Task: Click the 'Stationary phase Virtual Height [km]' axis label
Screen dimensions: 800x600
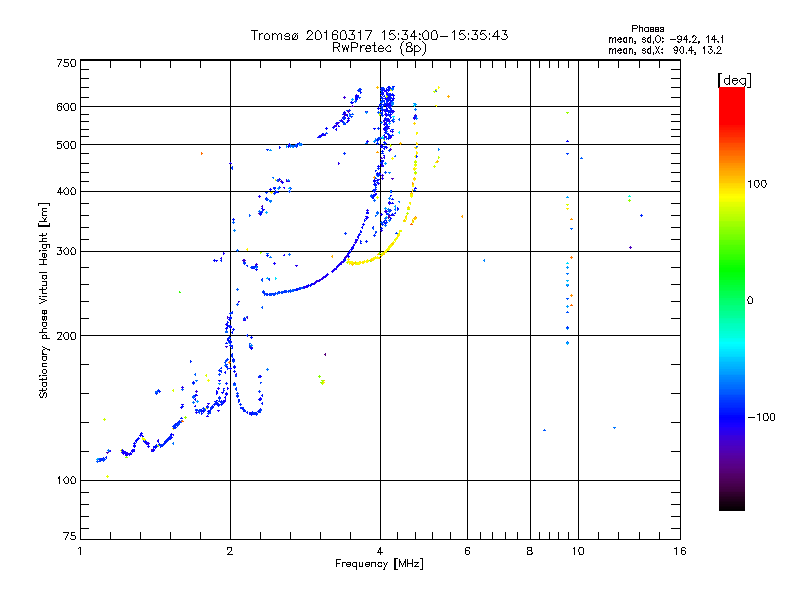Action: tap(43, 301)
